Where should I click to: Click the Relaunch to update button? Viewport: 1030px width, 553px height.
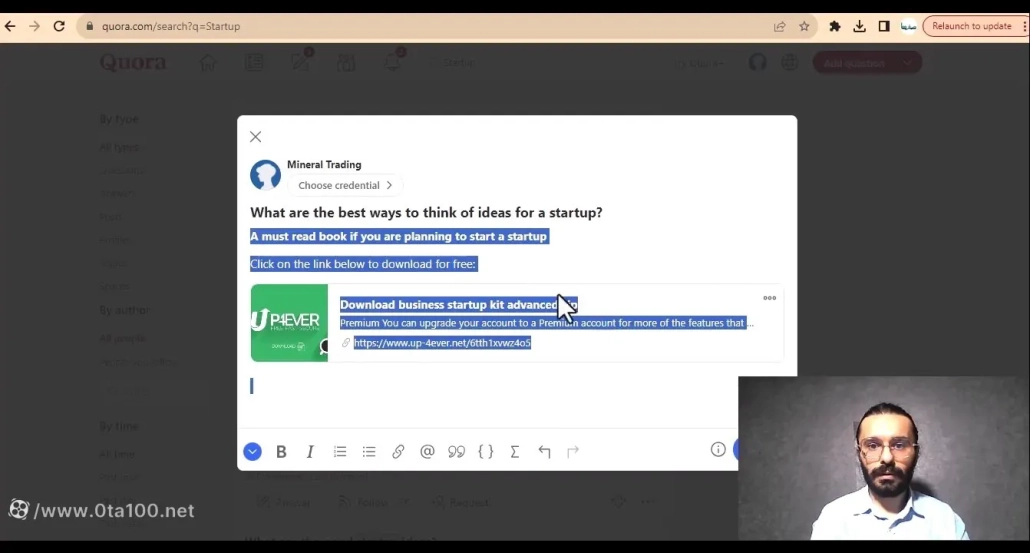coord(971,26)
